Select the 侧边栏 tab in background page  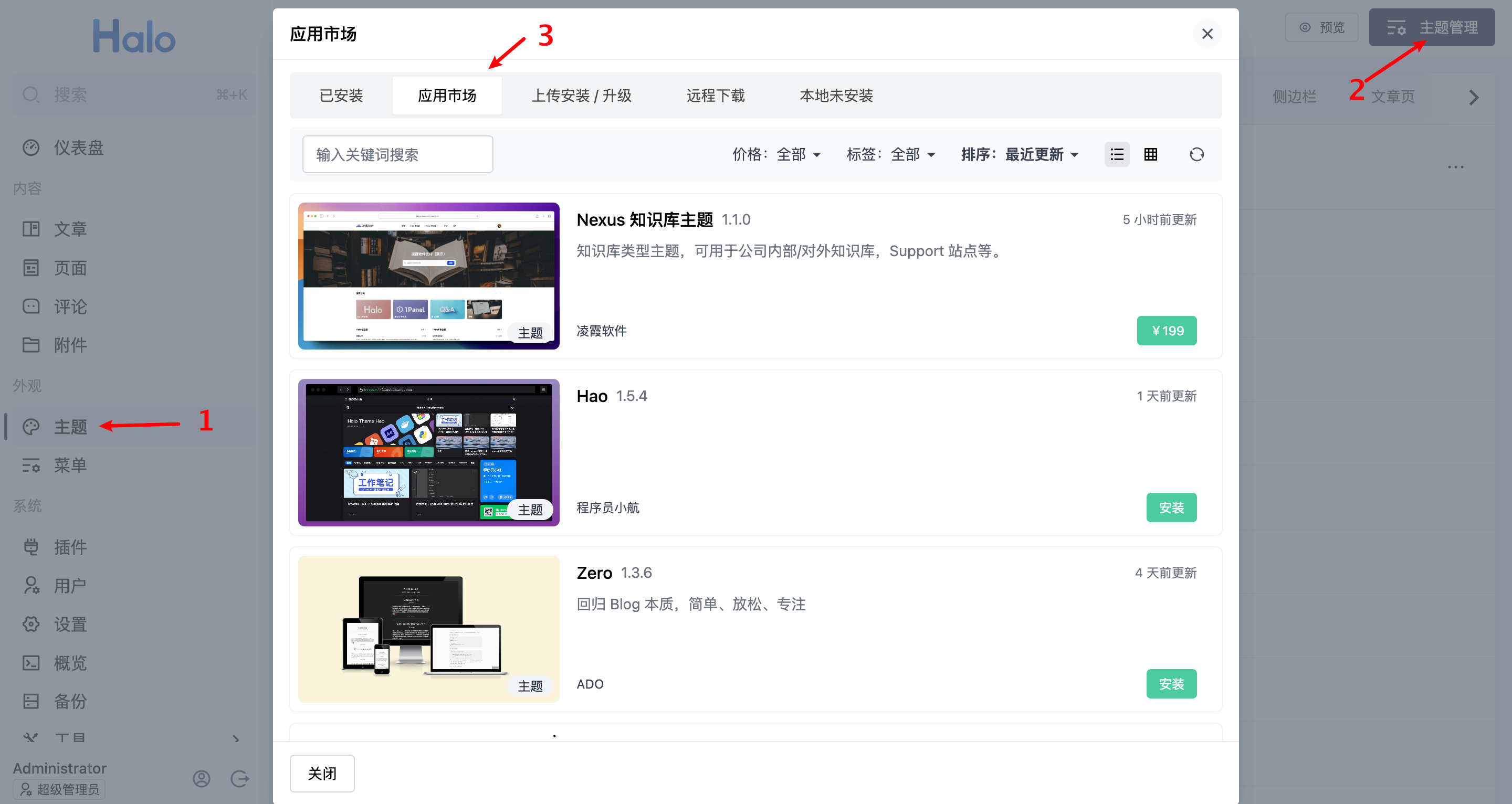1294,96
